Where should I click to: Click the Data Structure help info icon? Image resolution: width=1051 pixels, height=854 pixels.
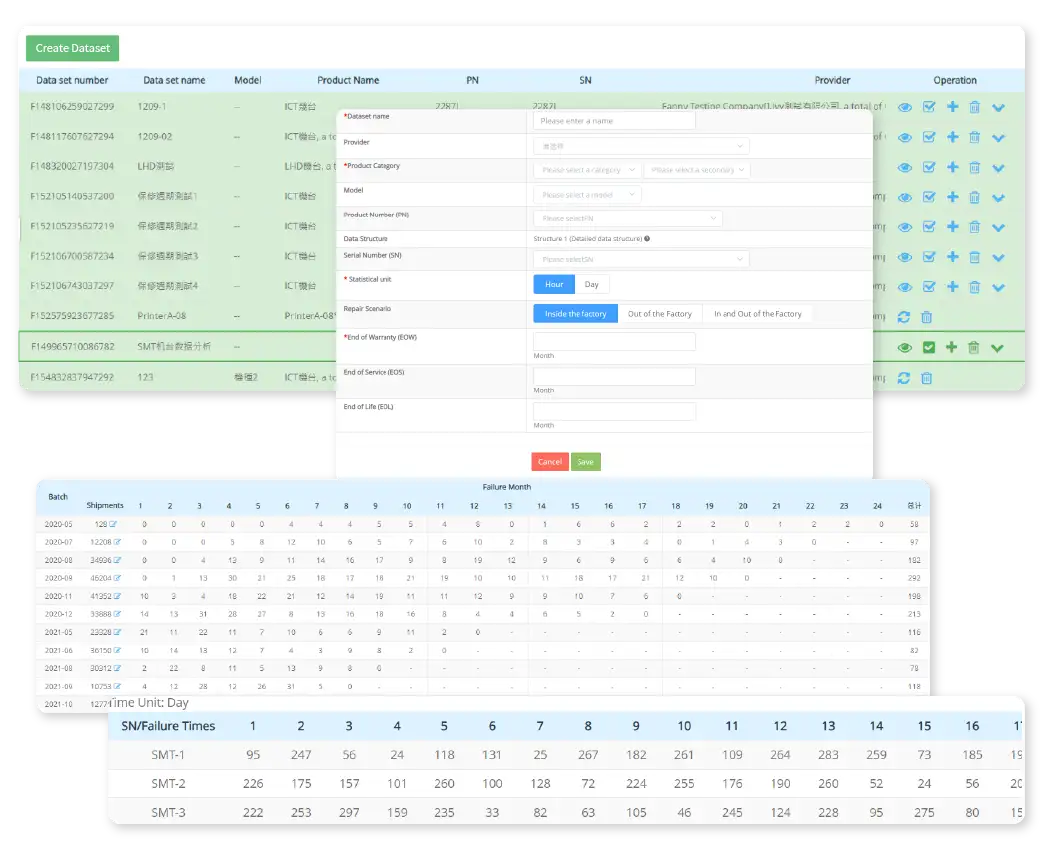point(648,239)
